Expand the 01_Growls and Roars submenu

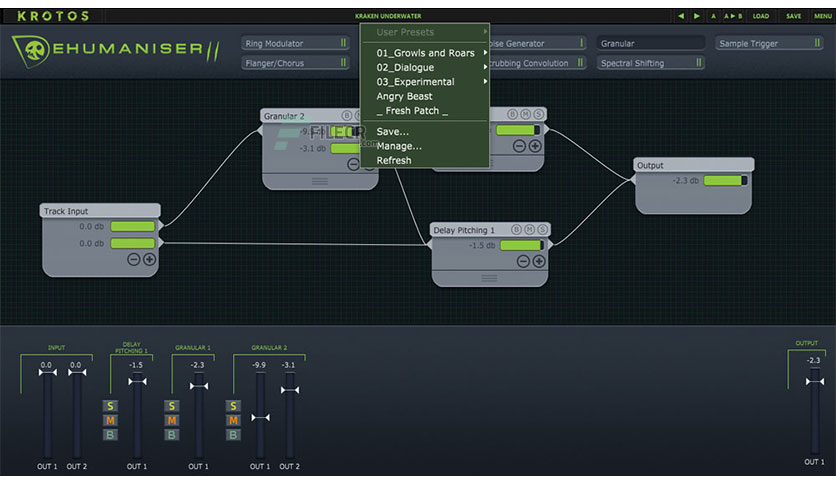[x=425, y=53]
